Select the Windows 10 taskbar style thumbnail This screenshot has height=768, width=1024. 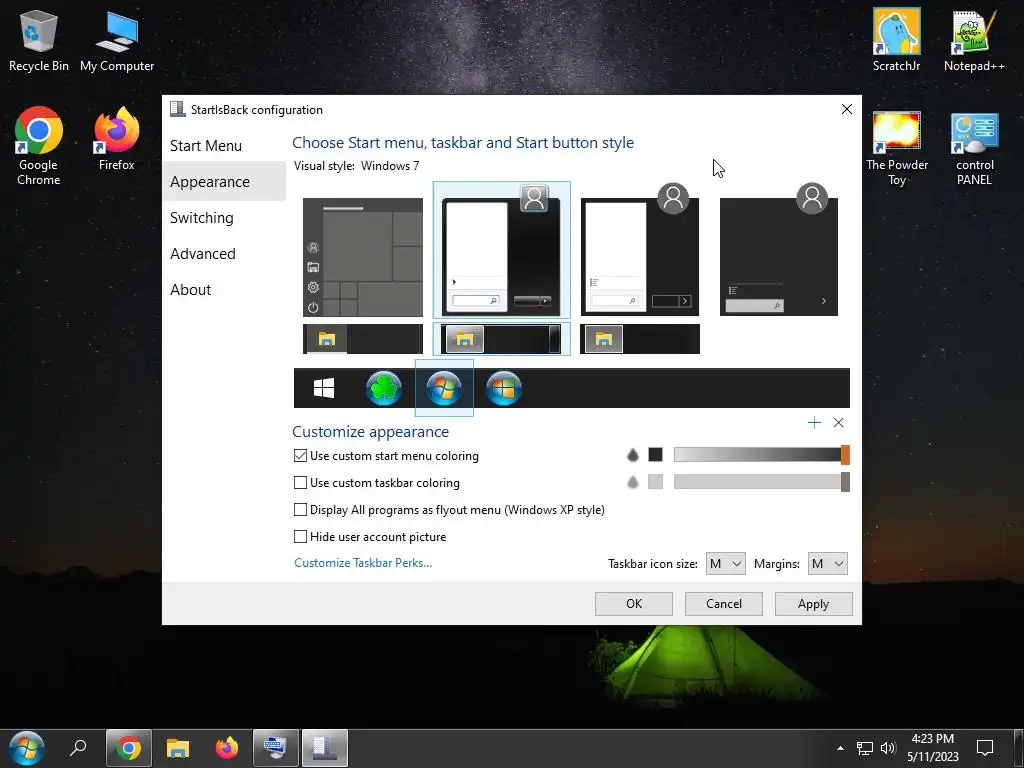362,339
